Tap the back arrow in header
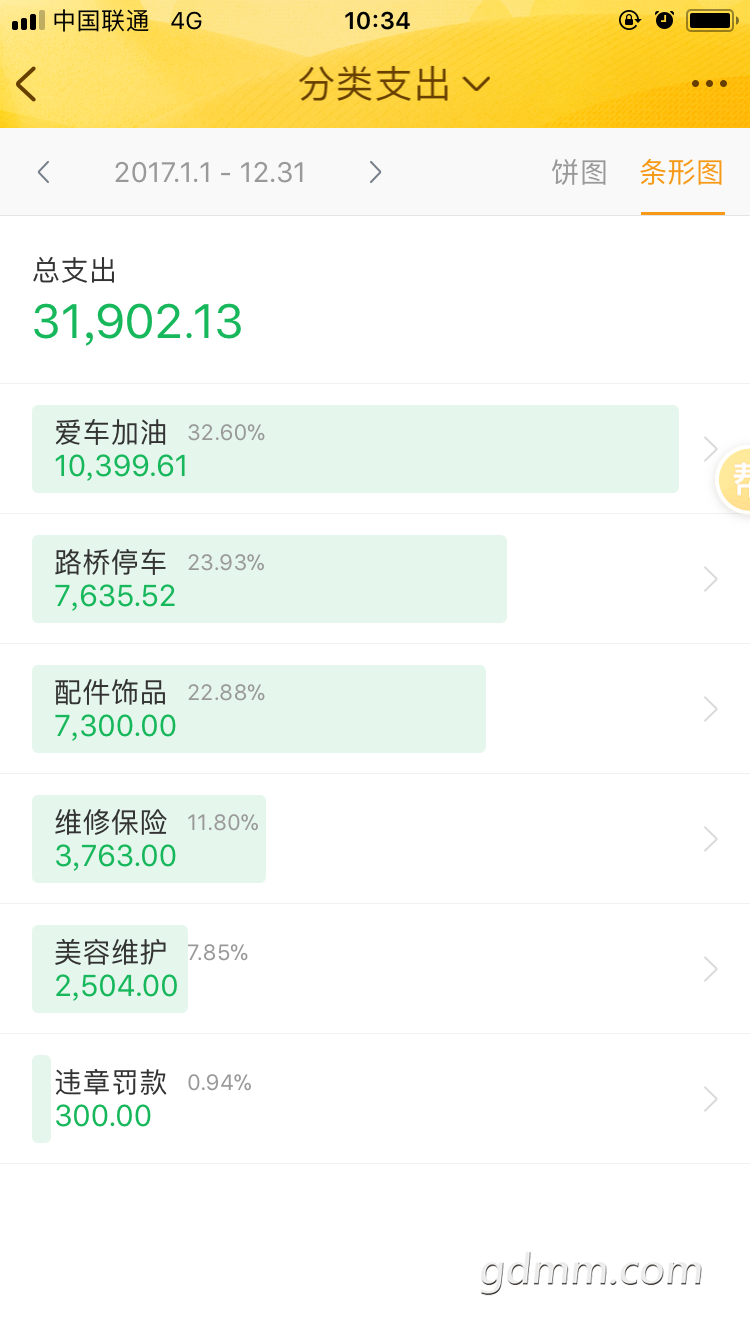Screen dimensions: 750x1334 [x=26, y=84]
